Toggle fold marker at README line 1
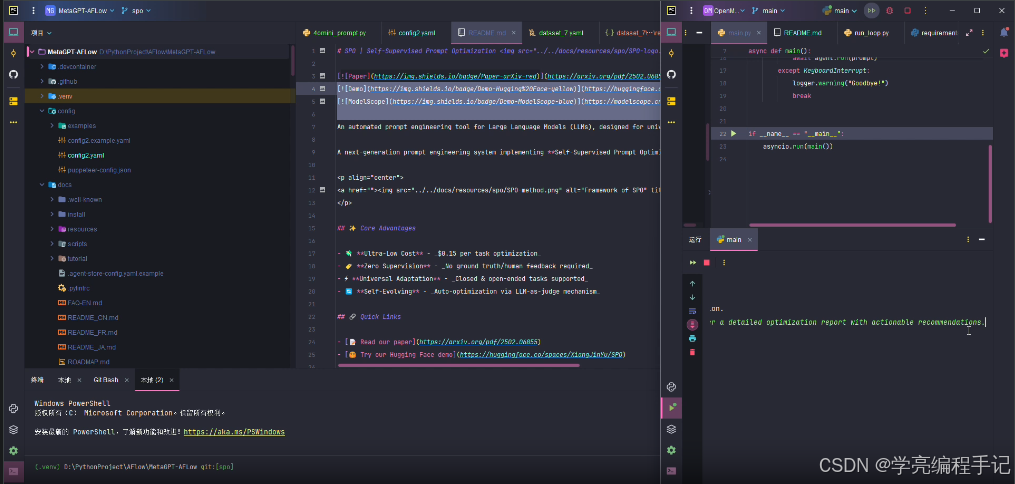This screenshot has height=484, width=1015. (323, 50)
